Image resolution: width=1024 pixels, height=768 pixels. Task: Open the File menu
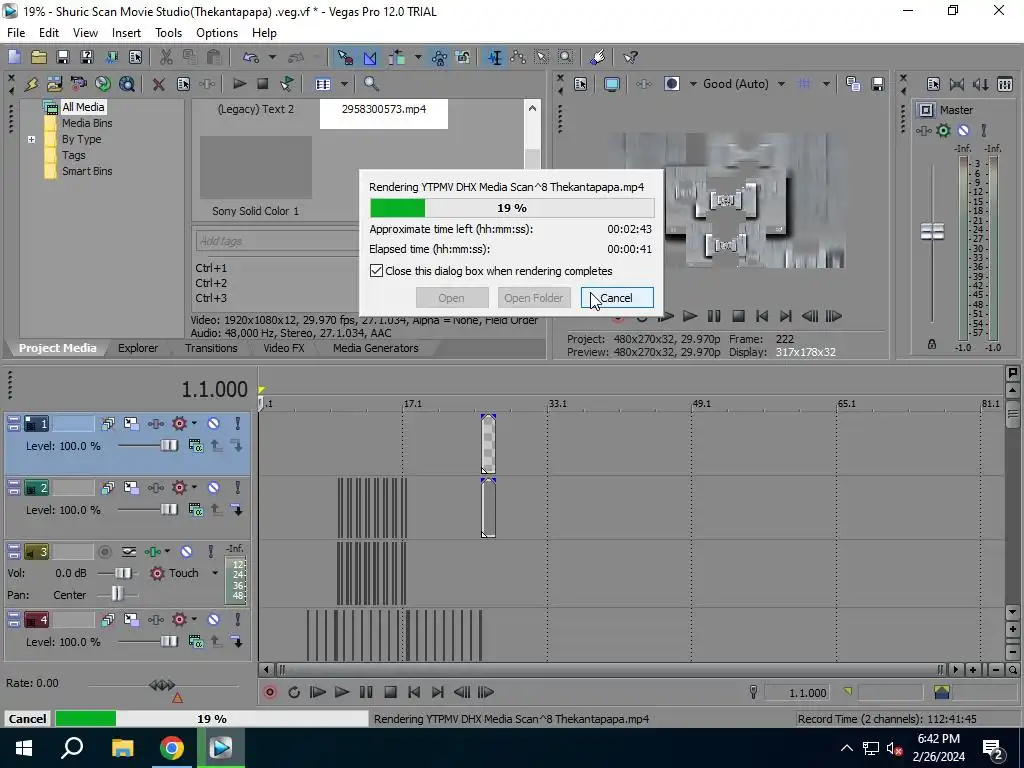click(16, 33)
